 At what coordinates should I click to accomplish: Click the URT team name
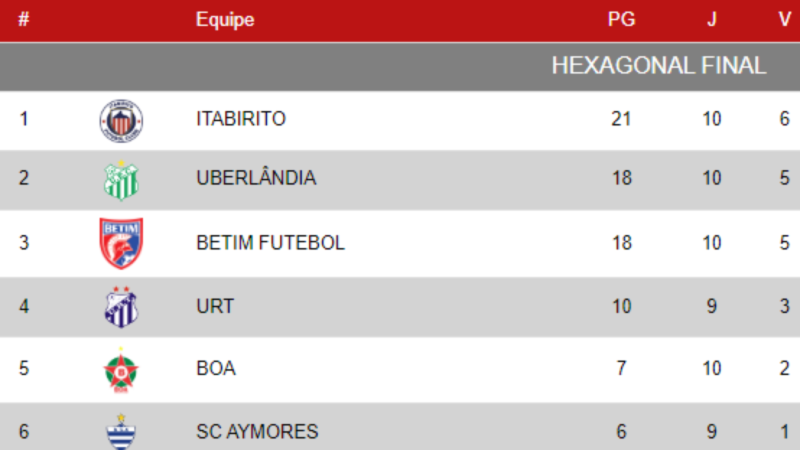[x=215, y=307]
